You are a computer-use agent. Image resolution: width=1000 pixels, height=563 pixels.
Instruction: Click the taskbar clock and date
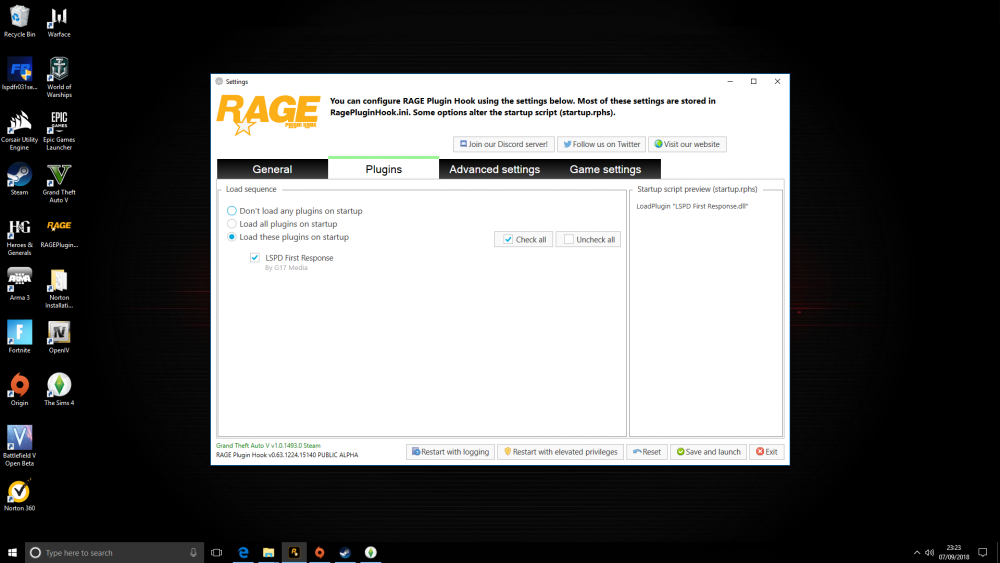click(x=953, y=552)
